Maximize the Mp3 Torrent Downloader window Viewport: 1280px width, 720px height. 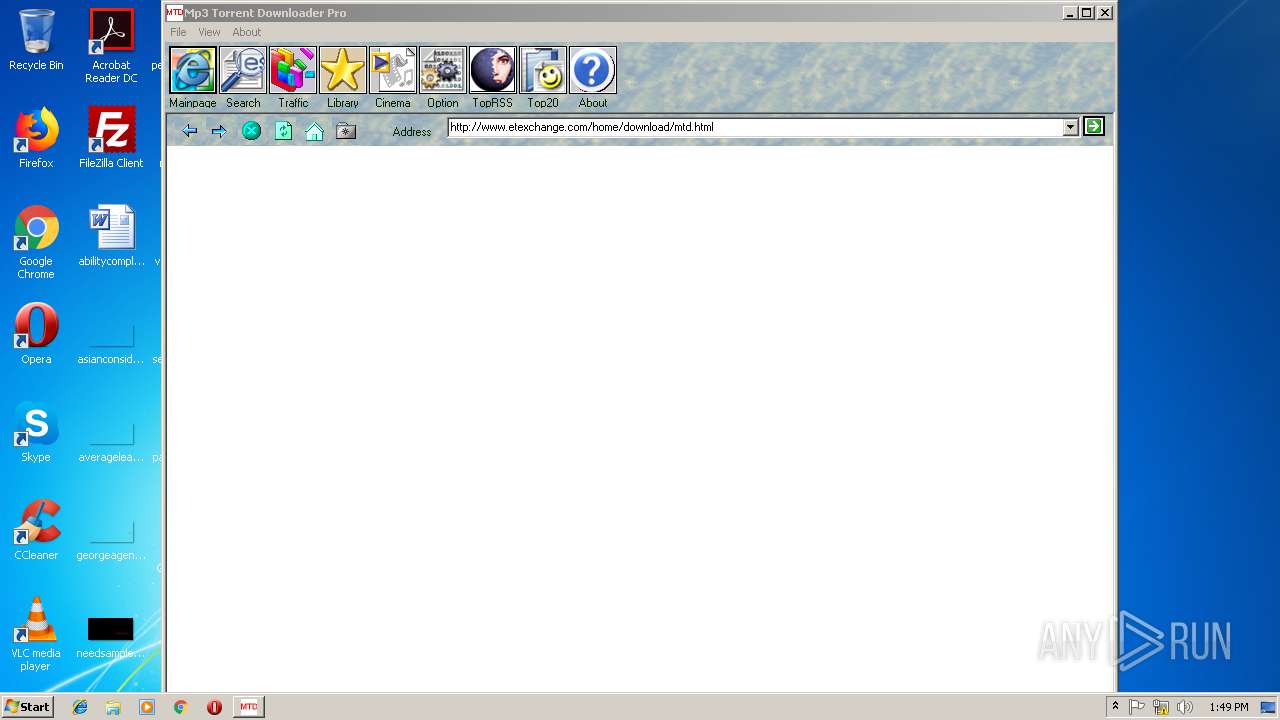1087,13
